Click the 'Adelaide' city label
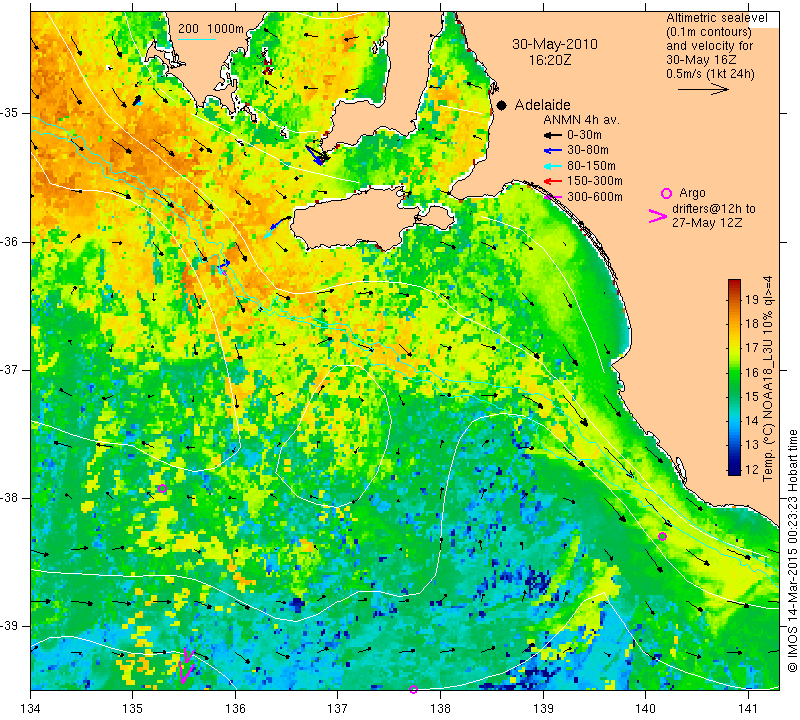800x720 pixels. click(x=542, y=105)
